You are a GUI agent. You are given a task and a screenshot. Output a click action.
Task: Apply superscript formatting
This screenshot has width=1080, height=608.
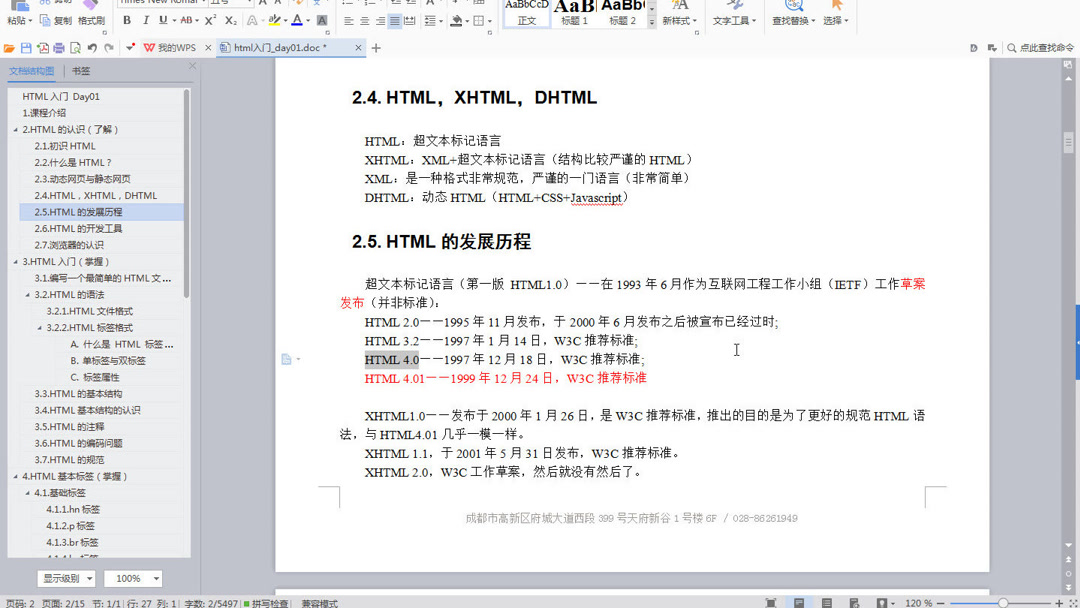(210, 18)
